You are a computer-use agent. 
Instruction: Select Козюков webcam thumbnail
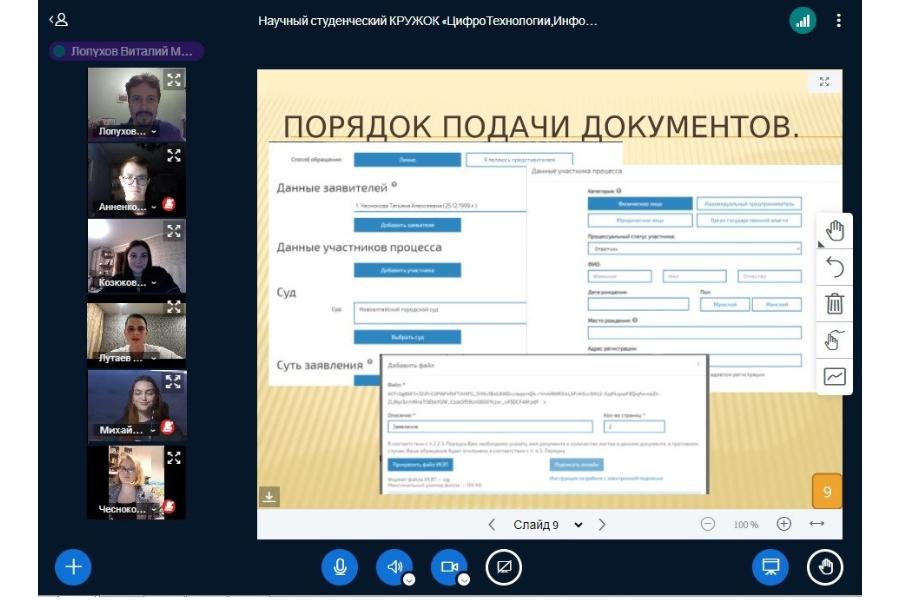137,256
